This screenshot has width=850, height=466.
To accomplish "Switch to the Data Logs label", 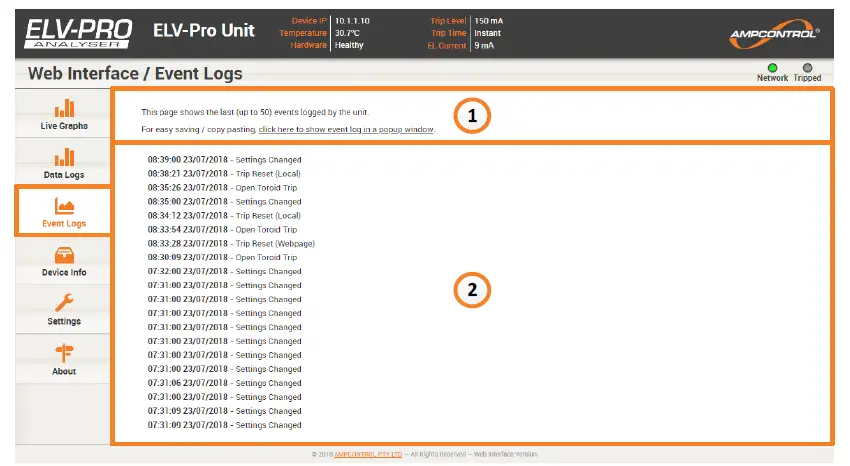I will click(64, 175).
